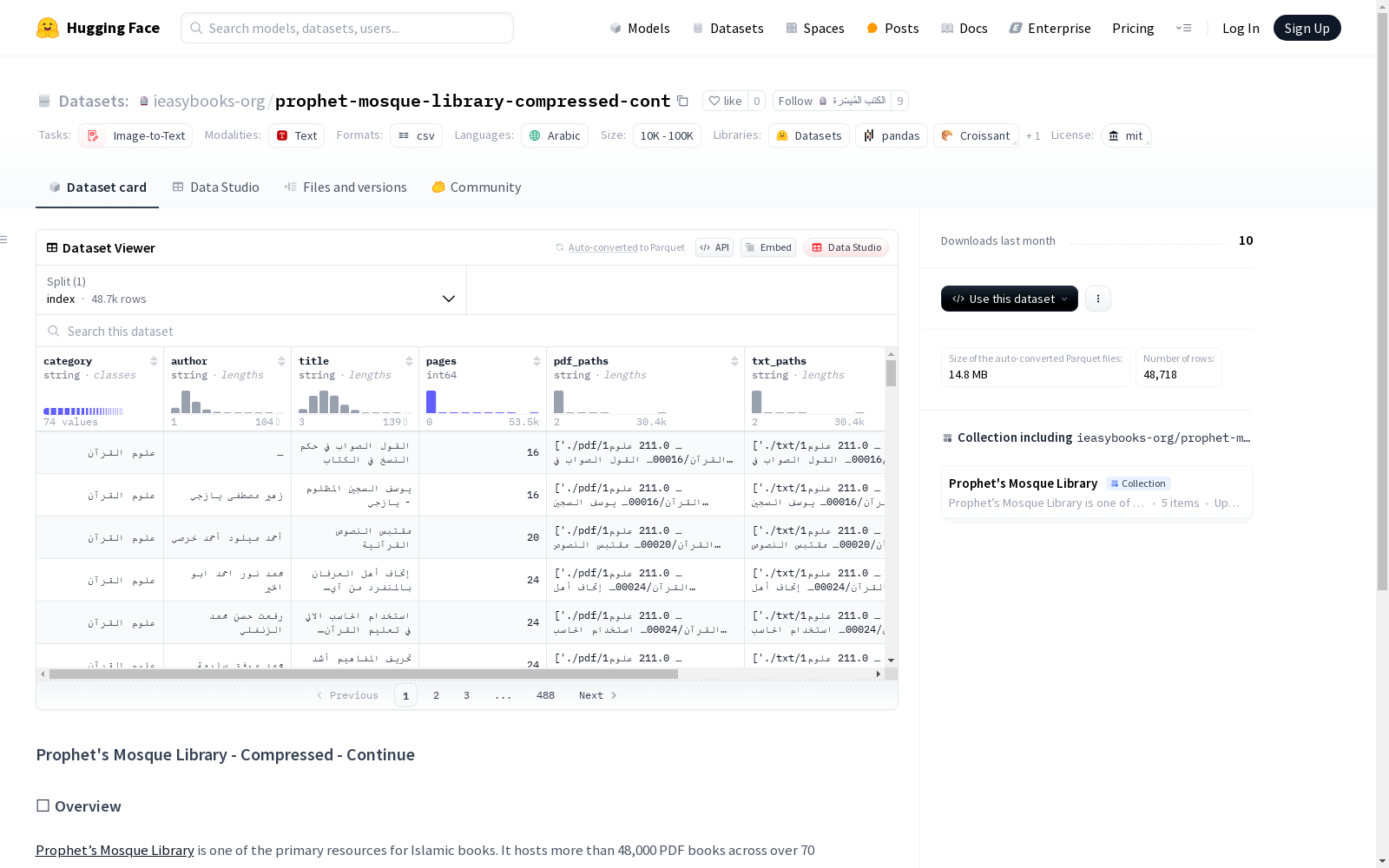Sort the pdf_paths column
The height and width of the screenshot is (868, 1389).
point(734,361)
